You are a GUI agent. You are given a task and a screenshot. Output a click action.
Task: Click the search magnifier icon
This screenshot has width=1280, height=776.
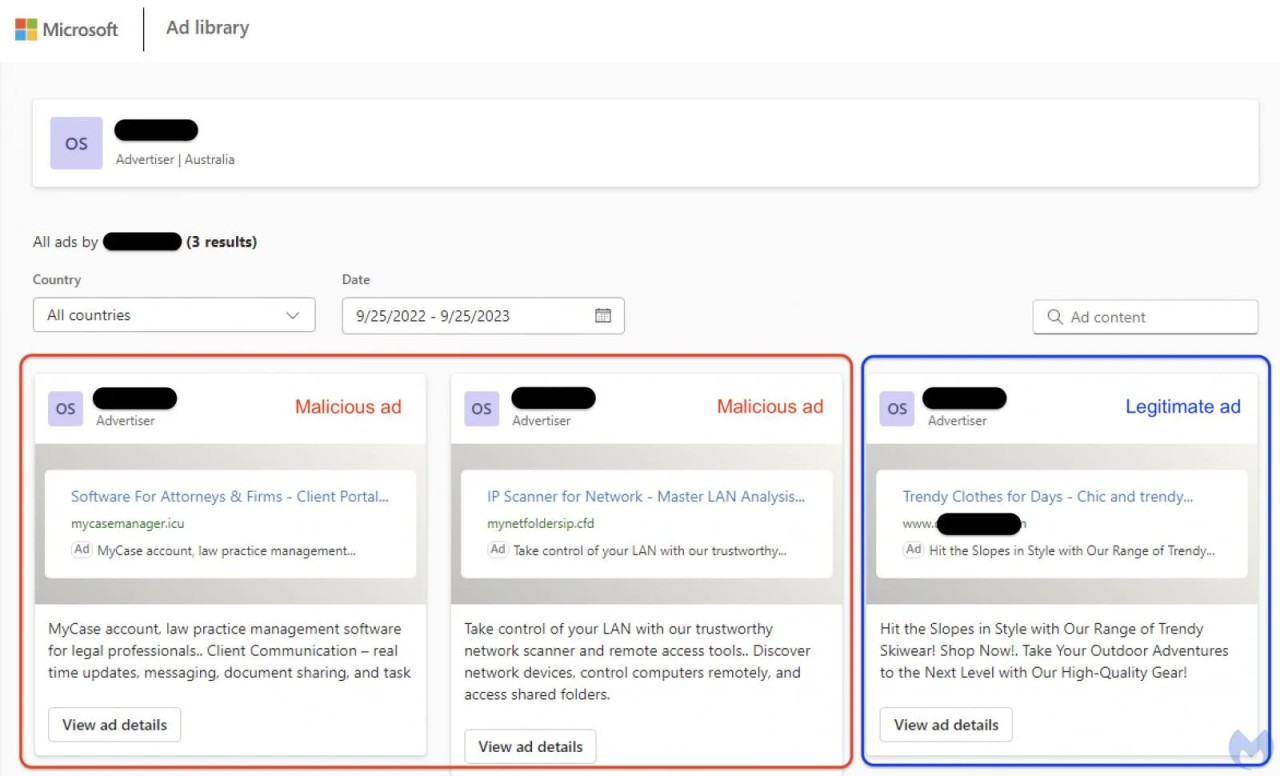[x=1054, y=317]
